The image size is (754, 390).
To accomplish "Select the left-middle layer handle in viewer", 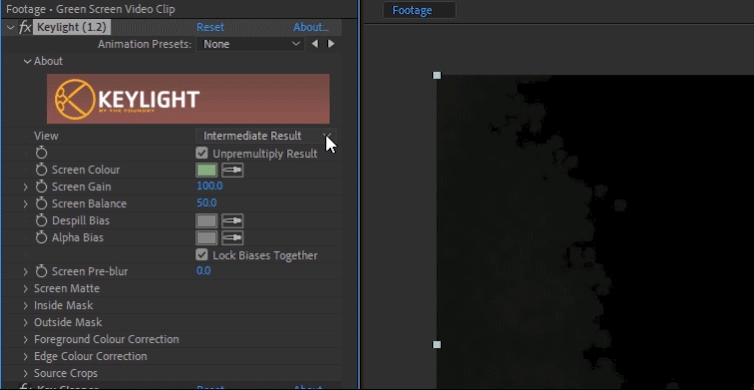I will point(437,345).
